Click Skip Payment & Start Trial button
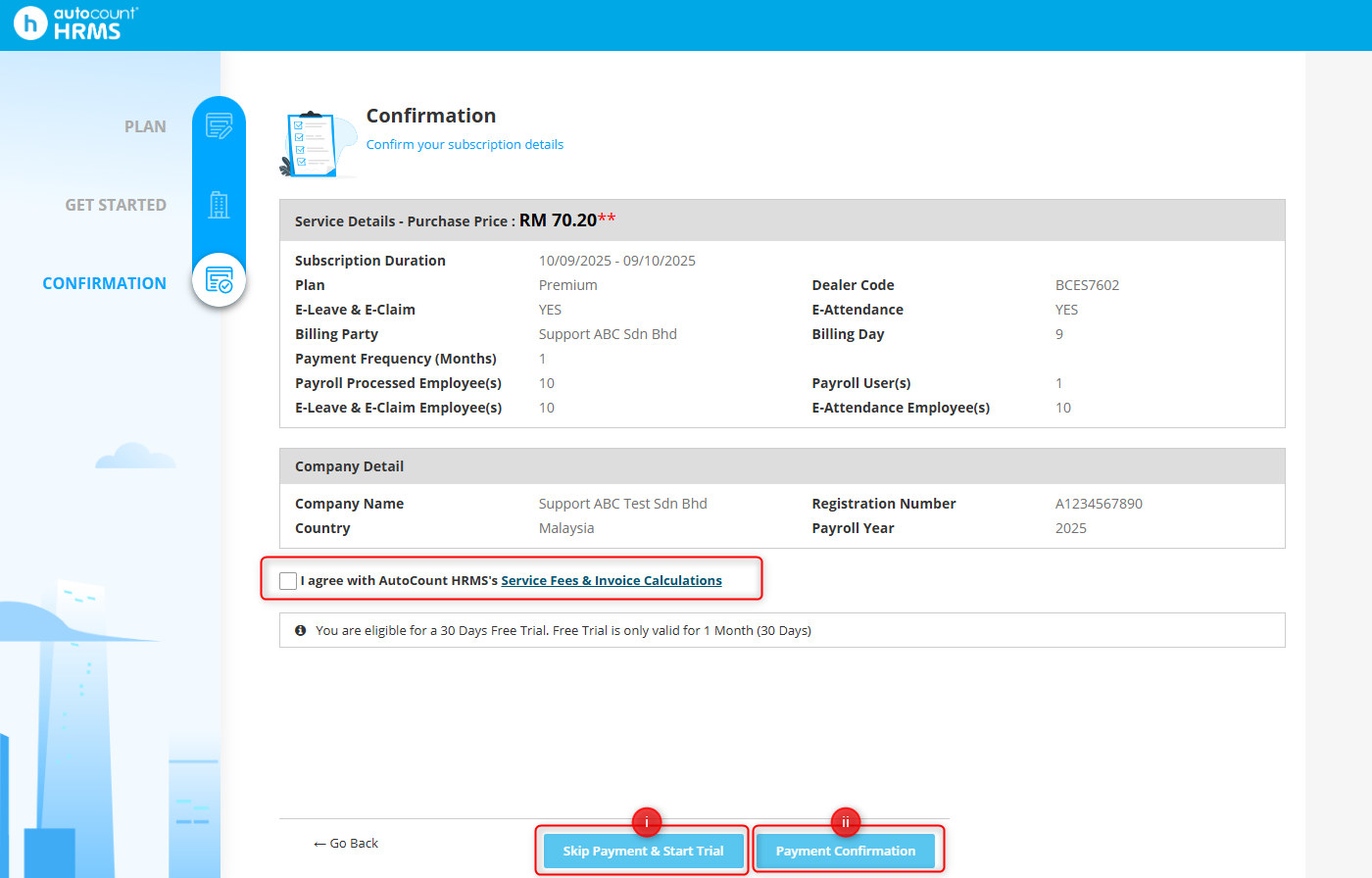This screenshot has width=1372, height=878. [643, 851]
